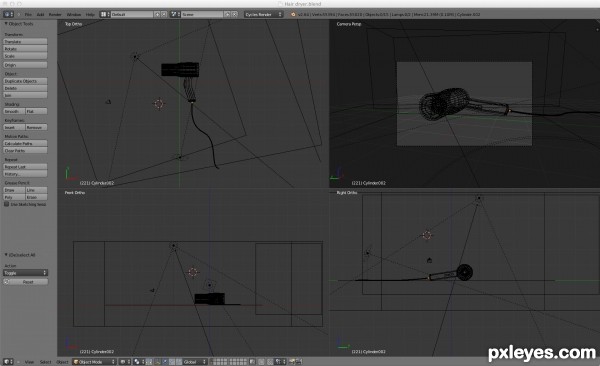Select Grease Pencil Erase

[x=36, y=197]
